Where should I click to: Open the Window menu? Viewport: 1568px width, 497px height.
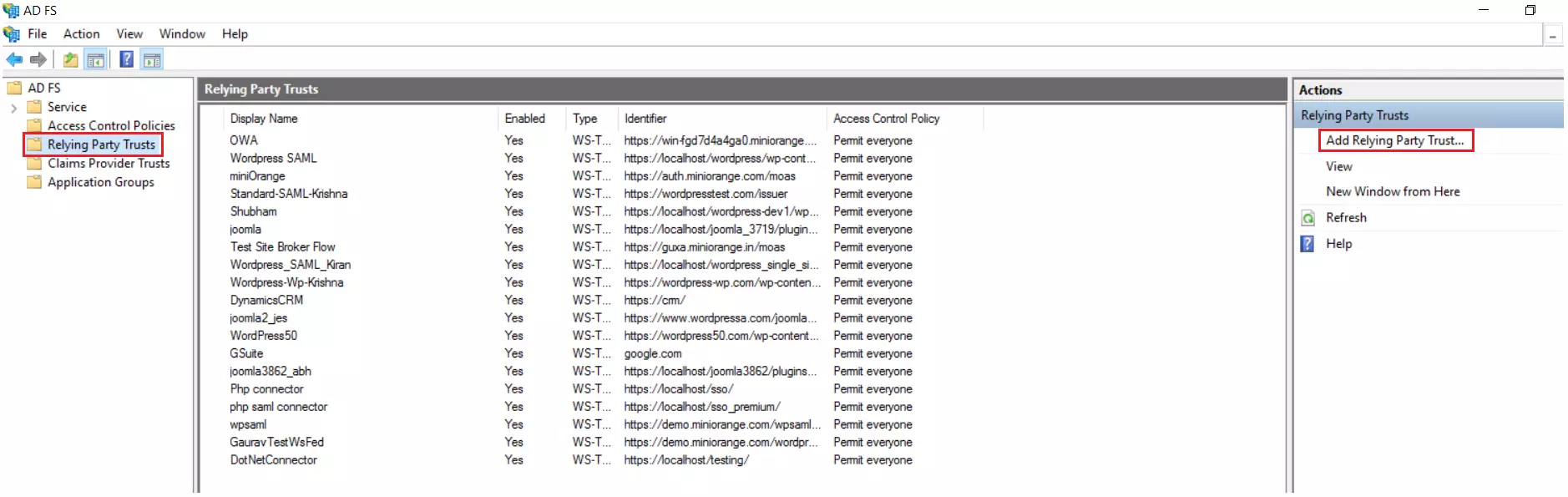point(182,34)
